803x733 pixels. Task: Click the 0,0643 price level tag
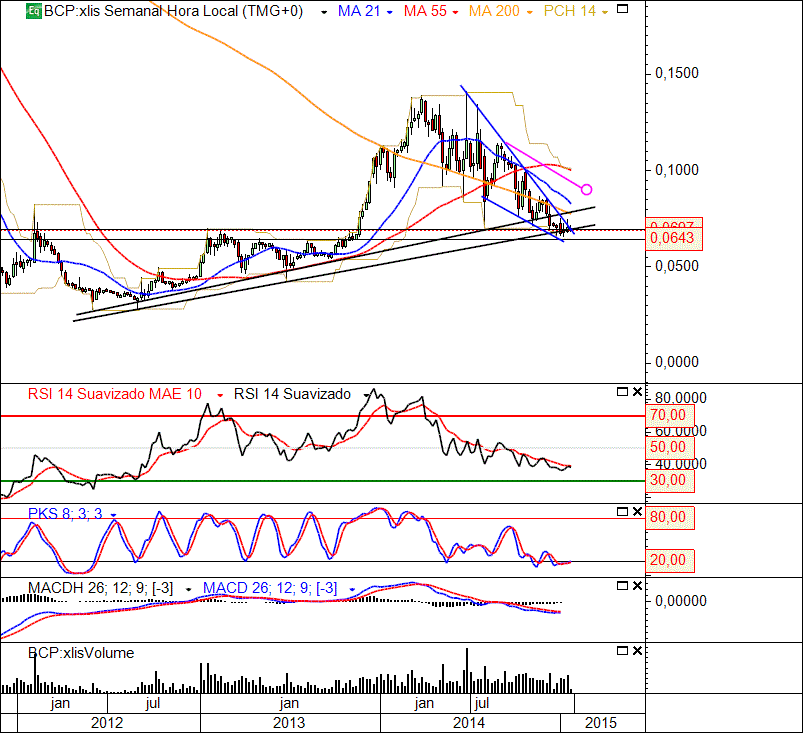tap(673, 238)
